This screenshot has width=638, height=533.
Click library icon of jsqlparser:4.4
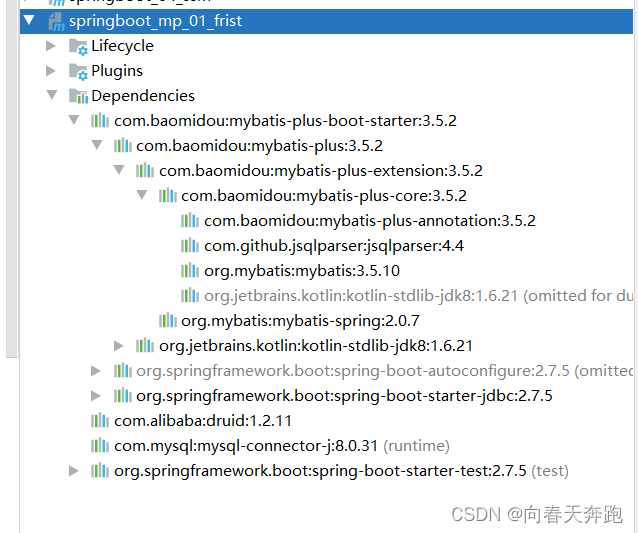pos(190,246)
